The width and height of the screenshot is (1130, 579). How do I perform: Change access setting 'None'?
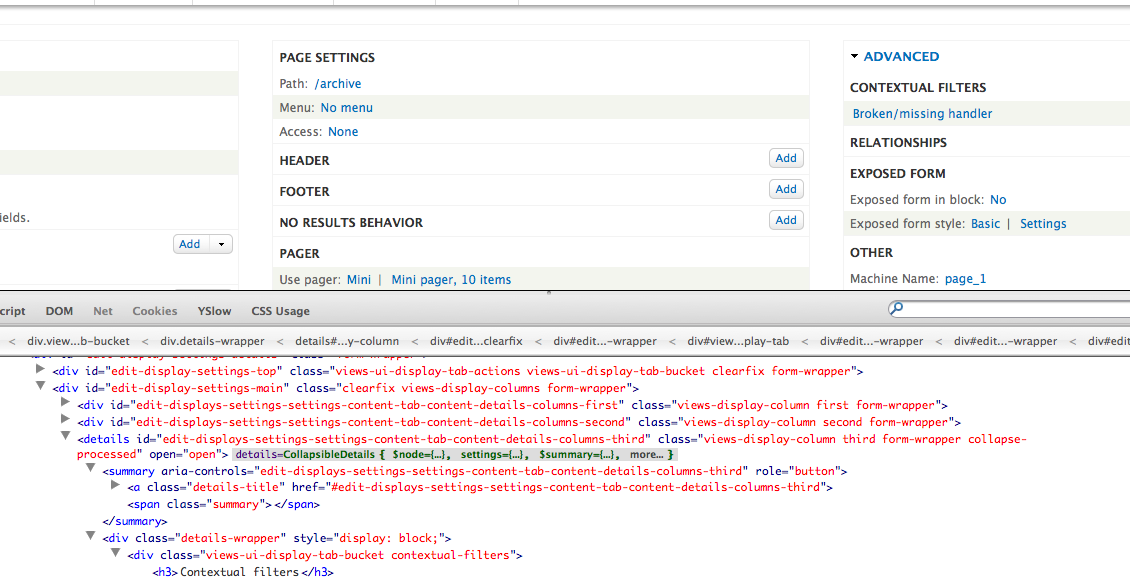tap(343, 132)
